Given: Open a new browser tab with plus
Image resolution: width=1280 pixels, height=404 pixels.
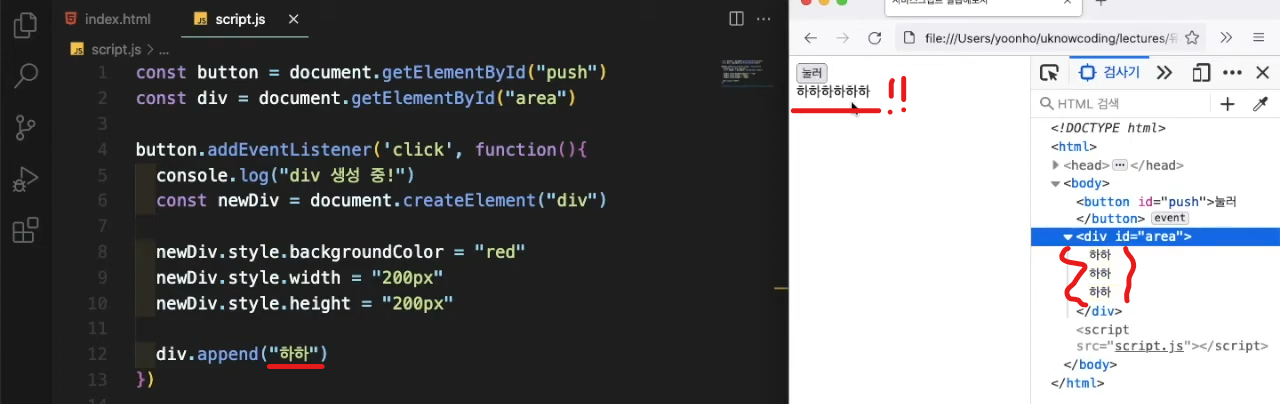Looking at the screenshot, I should 1102,3.
